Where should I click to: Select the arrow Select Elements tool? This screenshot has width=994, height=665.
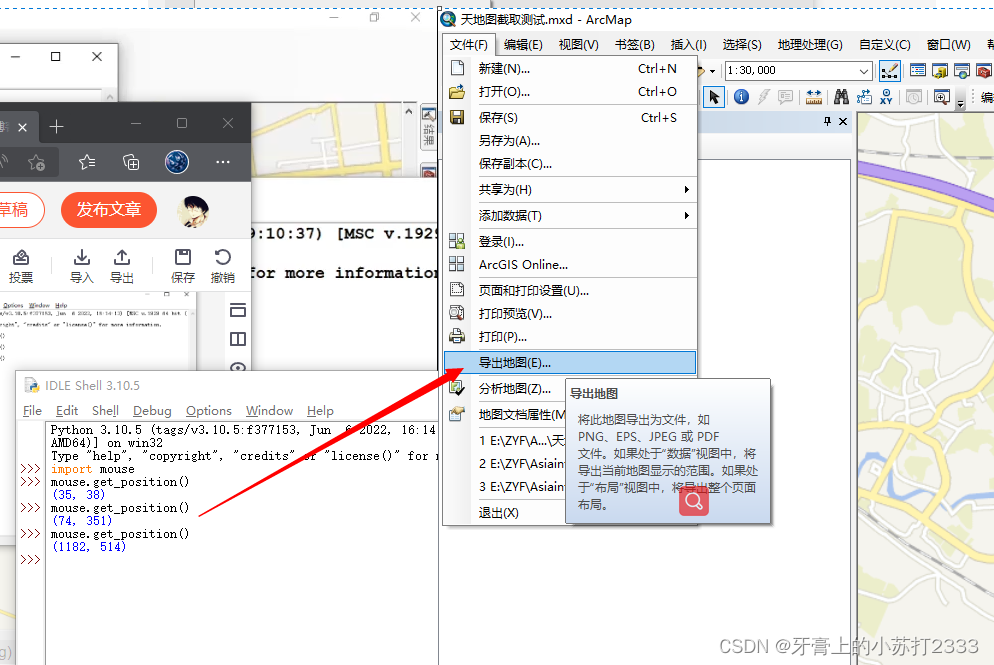coord(714,97)
